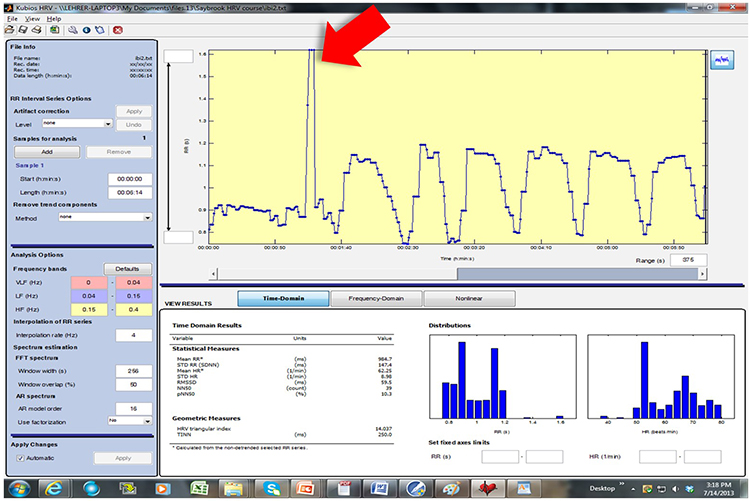Click the RR series view icon right of graph
The height and width of the screenshot is (501, 750).
722,60
